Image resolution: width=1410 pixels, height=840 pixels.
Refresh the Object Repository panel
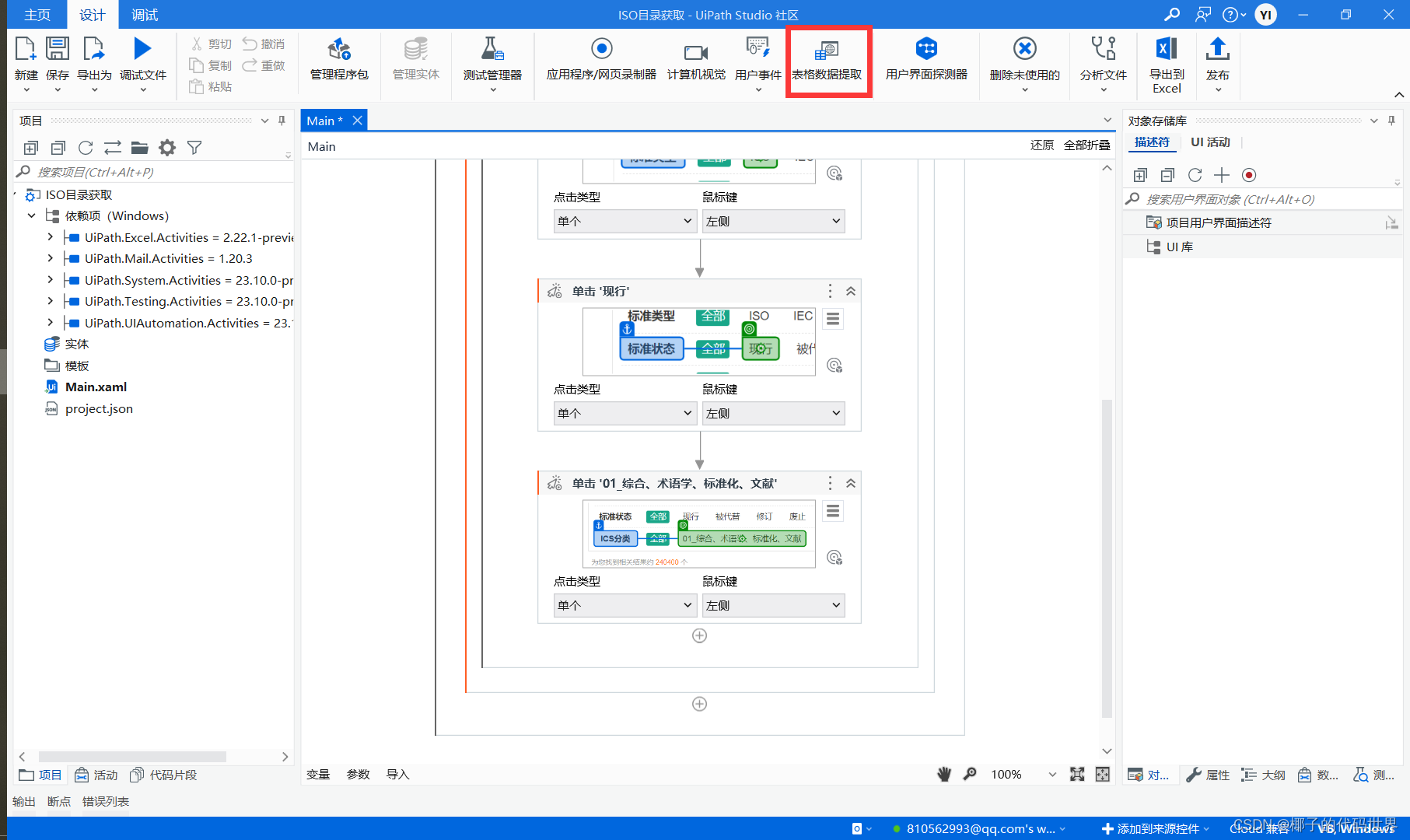click(1195, 175)
